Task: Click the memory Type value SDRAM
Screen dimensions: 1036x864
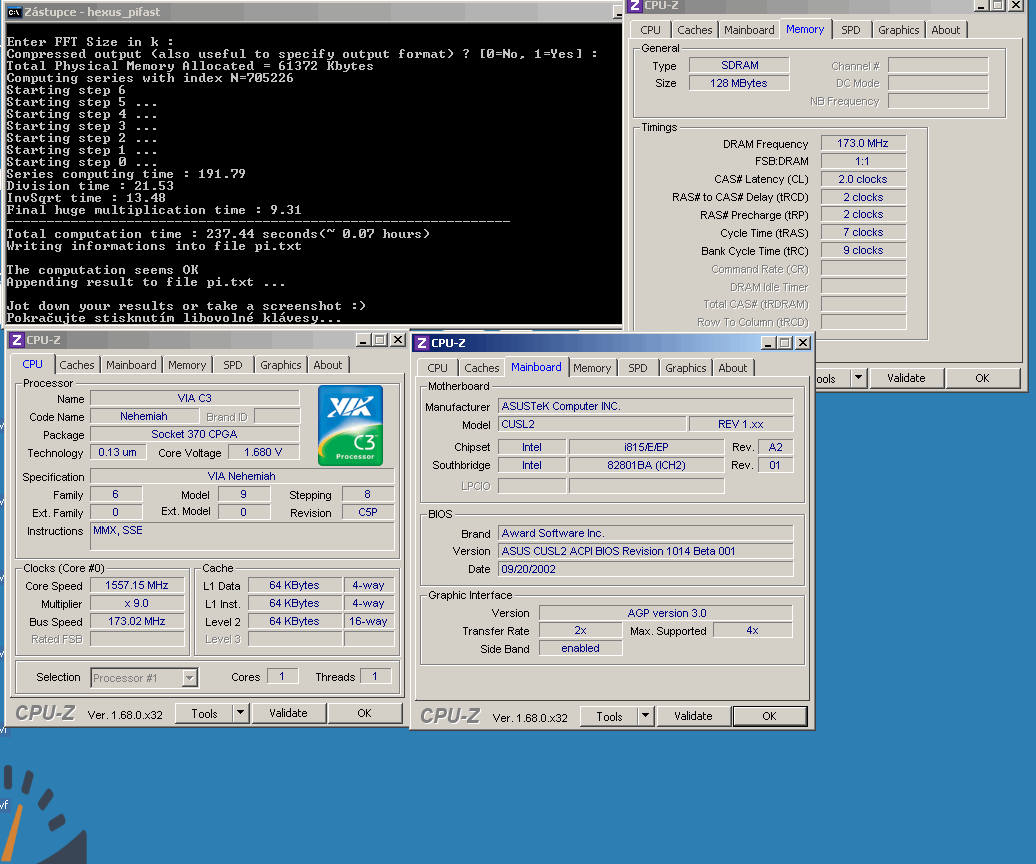Action: [739, 65]
